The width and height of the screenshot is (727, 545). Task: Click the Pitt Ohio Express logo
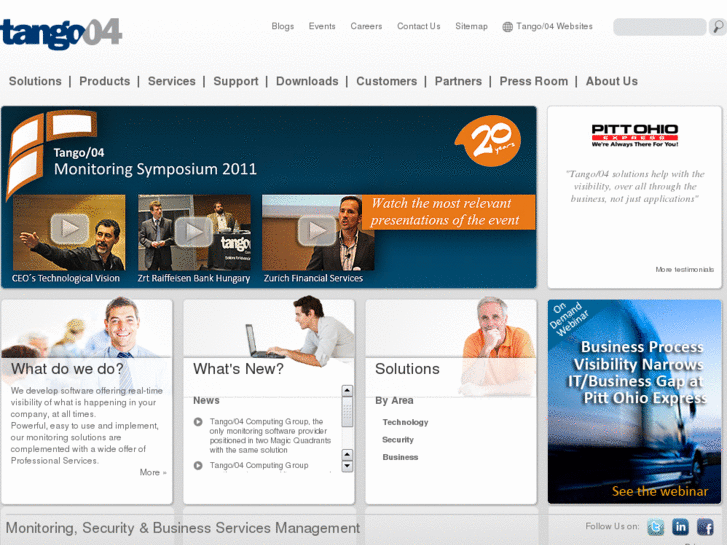(635, 135)
